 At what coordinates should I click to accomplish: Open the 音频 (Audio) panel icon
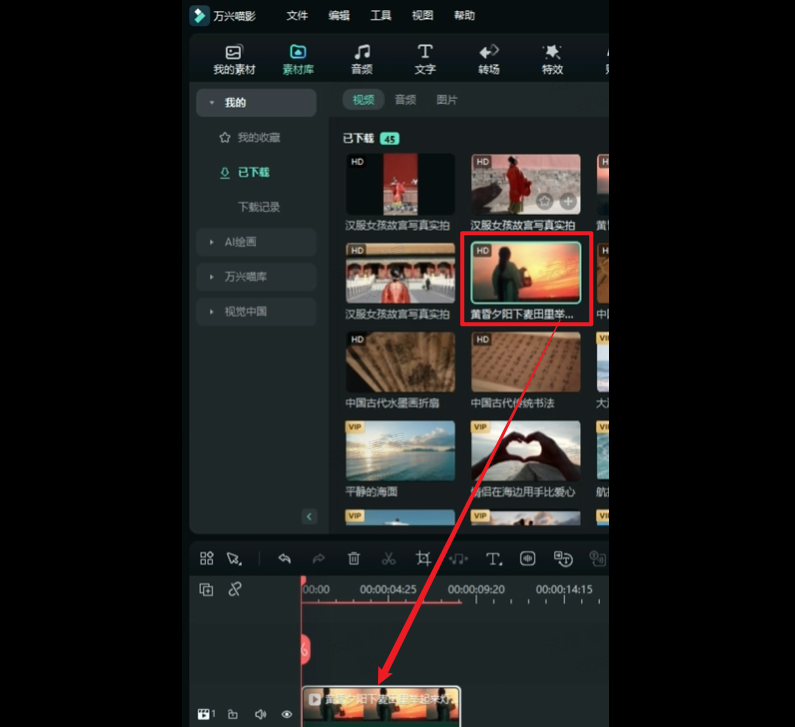point(362,58)
